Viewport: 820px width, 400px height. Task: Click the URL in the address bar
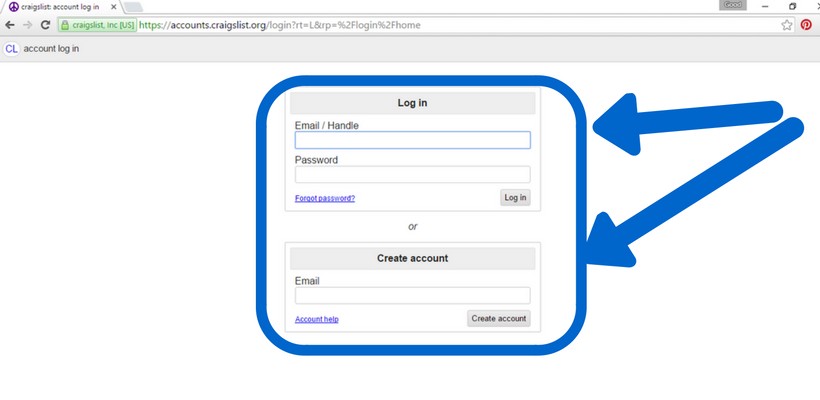pyautogui.click(x=280, y=25)
